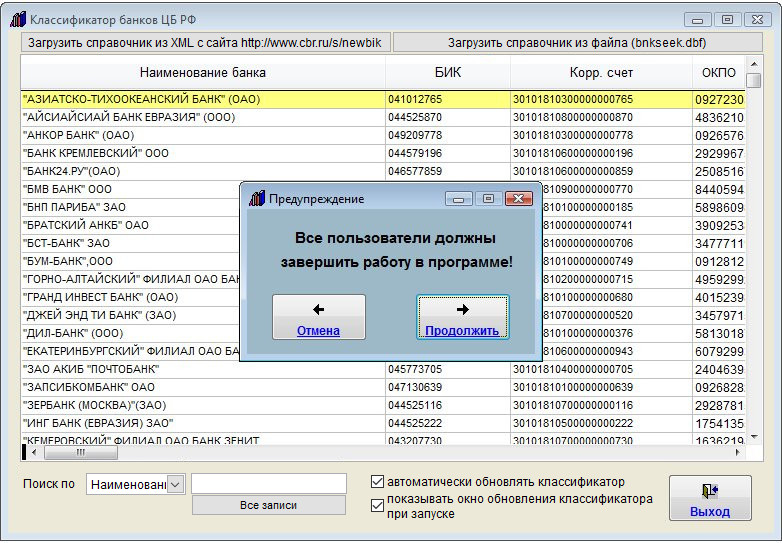This screenshot has width=782, height=543.
Task: Click the Выход exit door button
Action: click(709, 499)
